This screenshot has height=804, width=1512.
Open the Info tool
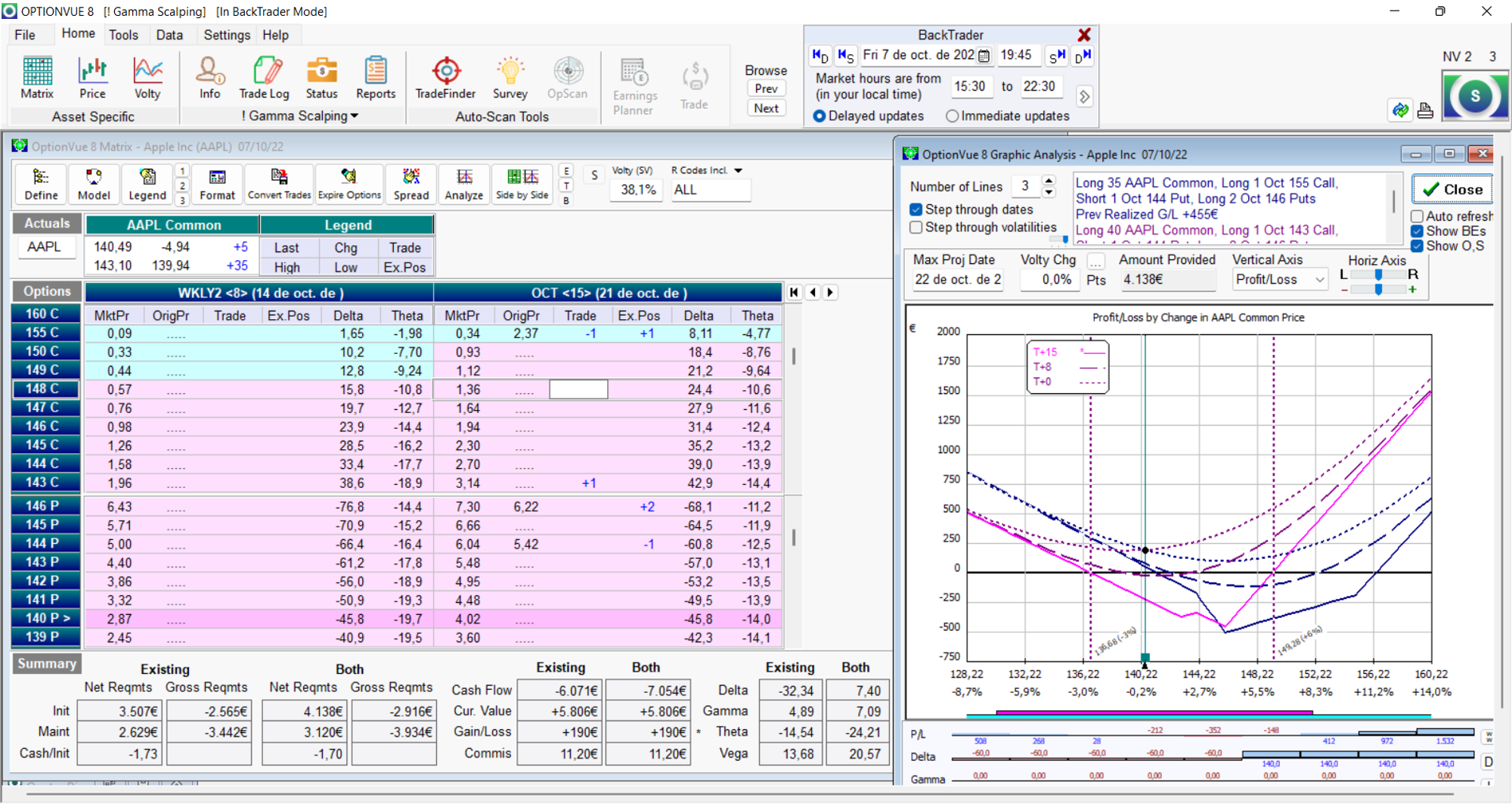point(210,78)
